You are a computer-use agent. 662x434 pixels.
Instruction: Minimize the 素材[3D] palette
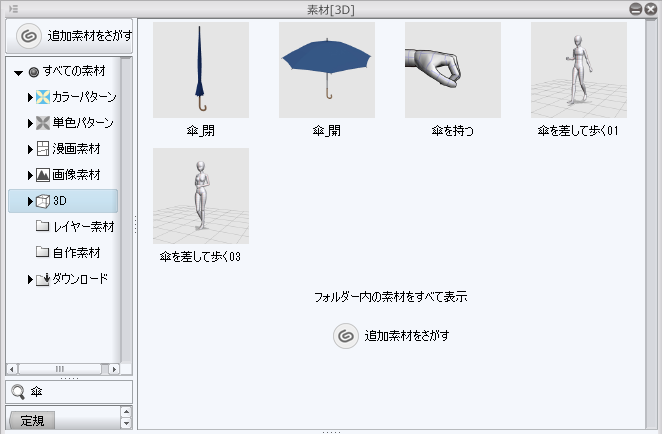635,9
